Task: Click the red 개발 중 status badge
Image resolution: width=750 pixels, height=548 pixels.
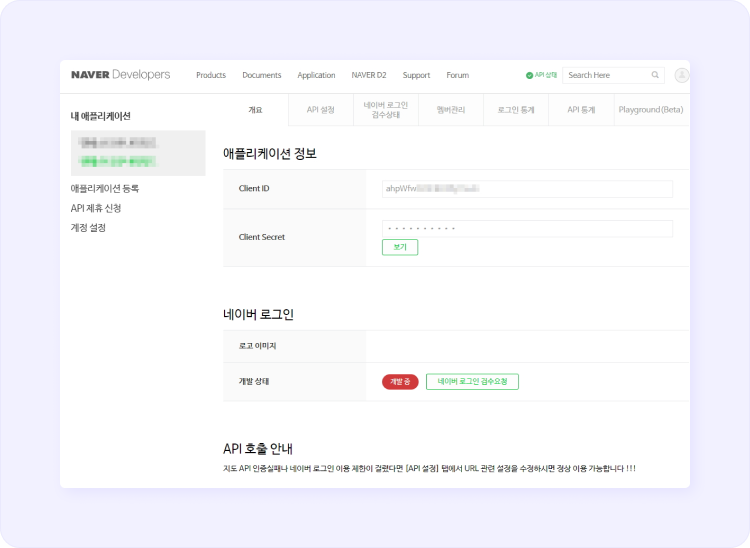Action: (400, 382)
